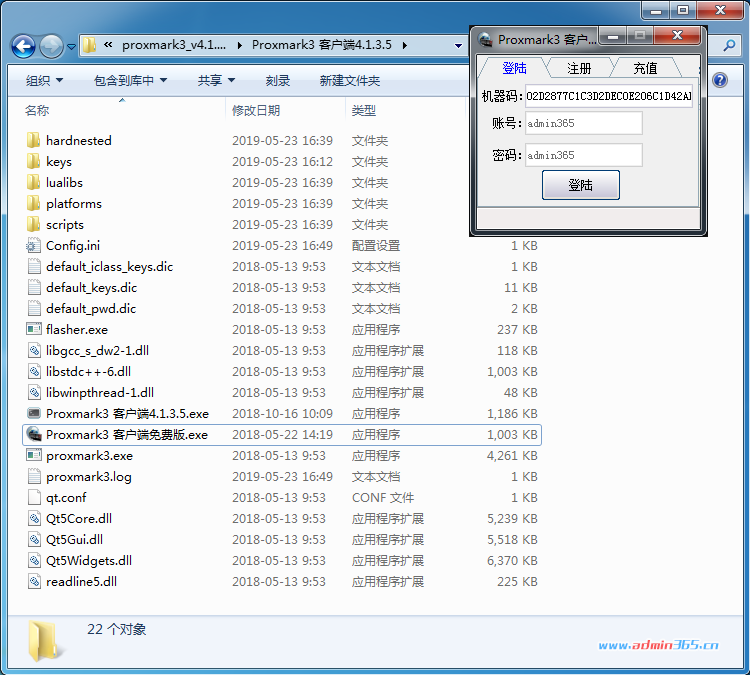The image size is (750, 675).
Task: Click the arrow after Proxmark3 客户端4.1.3.5 in path
Action: click(x=405, y=45)
